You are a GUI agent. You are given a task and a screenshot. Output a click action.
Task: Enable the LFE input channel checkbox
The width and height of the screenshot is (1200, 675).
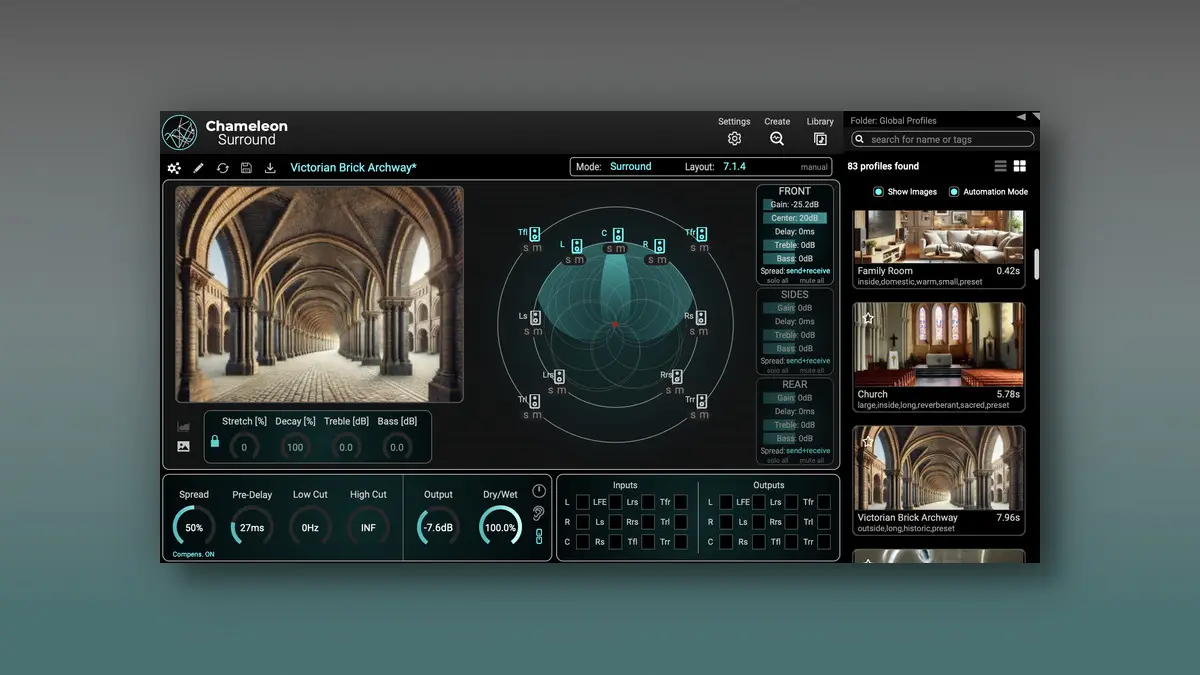click(616, 502)
